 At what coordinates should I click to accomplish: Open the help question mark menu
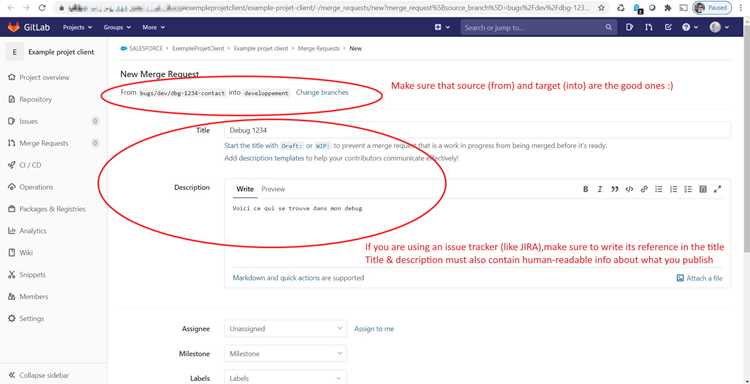click(690, 28)
